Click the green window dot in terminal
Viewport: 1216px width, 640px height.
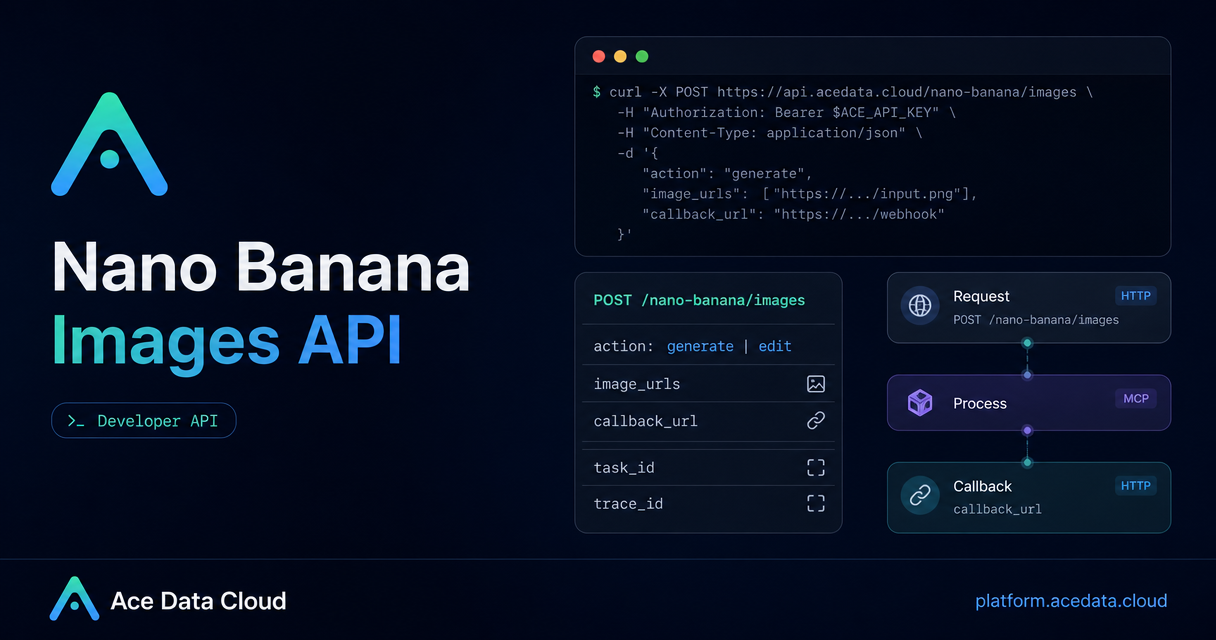point(642,56)
